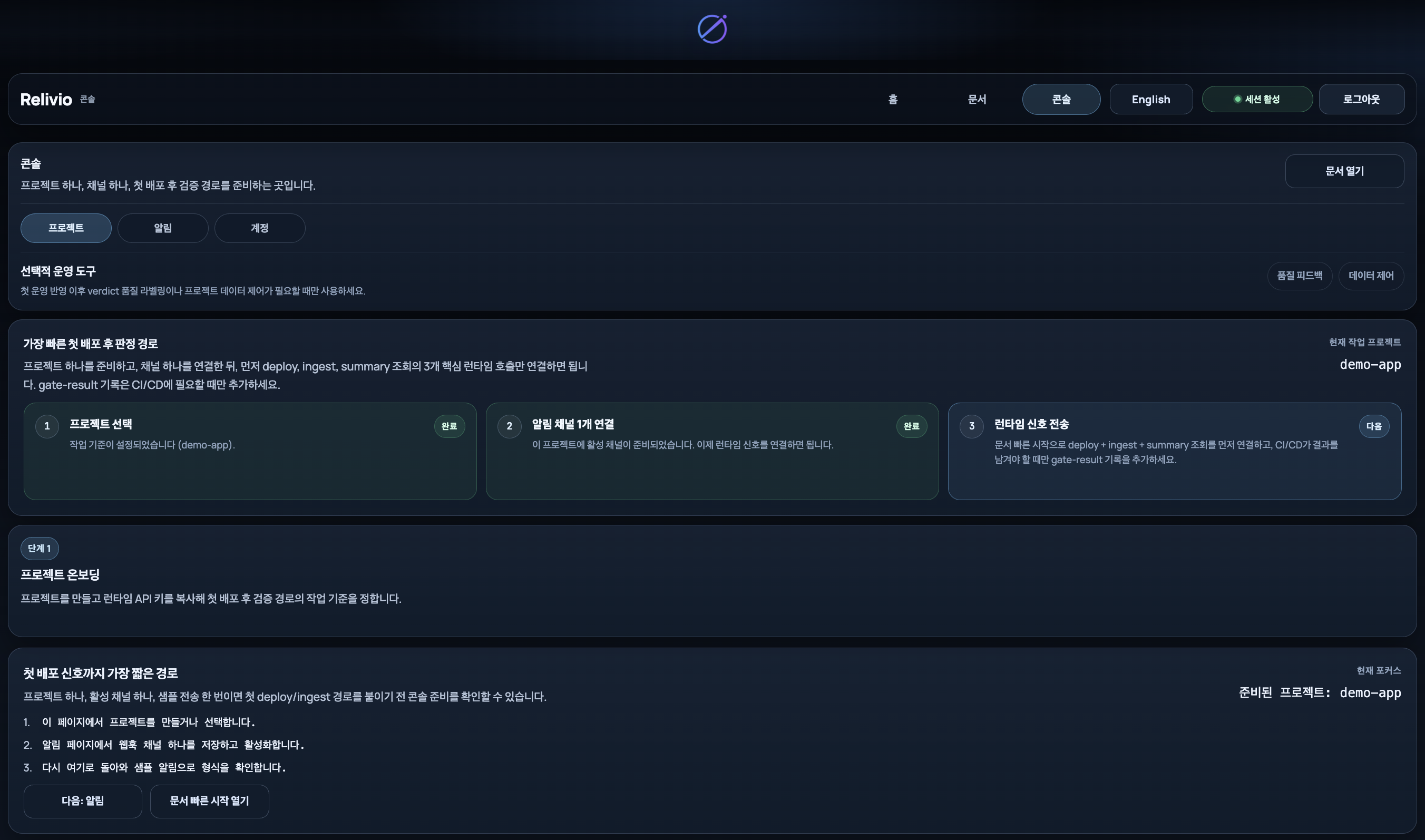The image size is (1425, 840).
Task: Select 콘솔 in the top navigation
Action: 1061,99
